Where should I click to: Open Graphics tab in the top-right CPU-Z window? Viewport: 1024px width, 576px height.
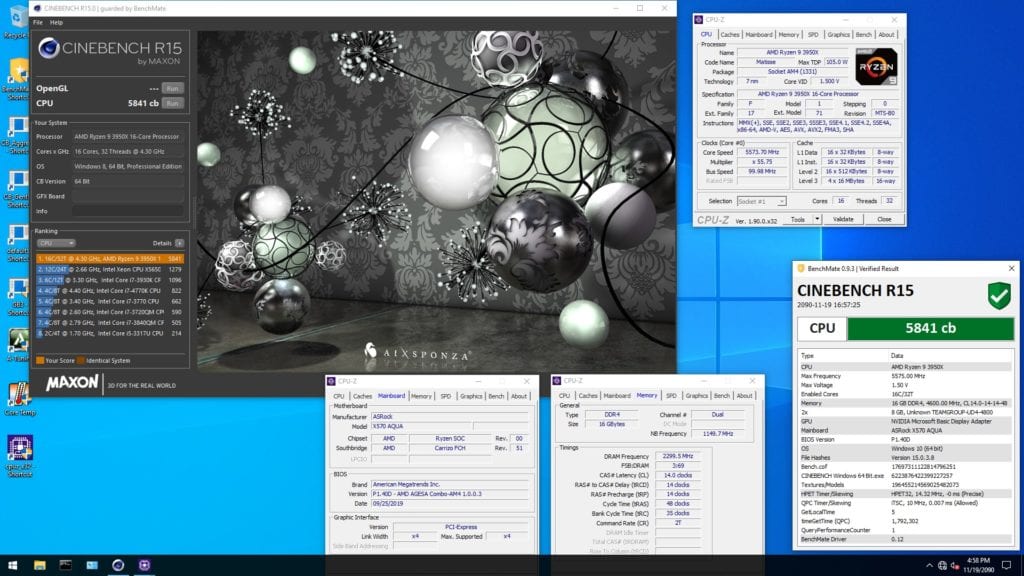[x=839, y=35]
